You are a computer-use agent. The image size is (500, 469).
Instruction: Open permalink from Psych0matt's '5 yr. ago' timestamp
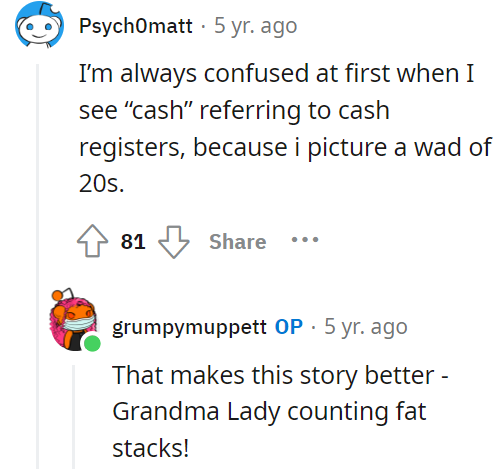[255, 26]
